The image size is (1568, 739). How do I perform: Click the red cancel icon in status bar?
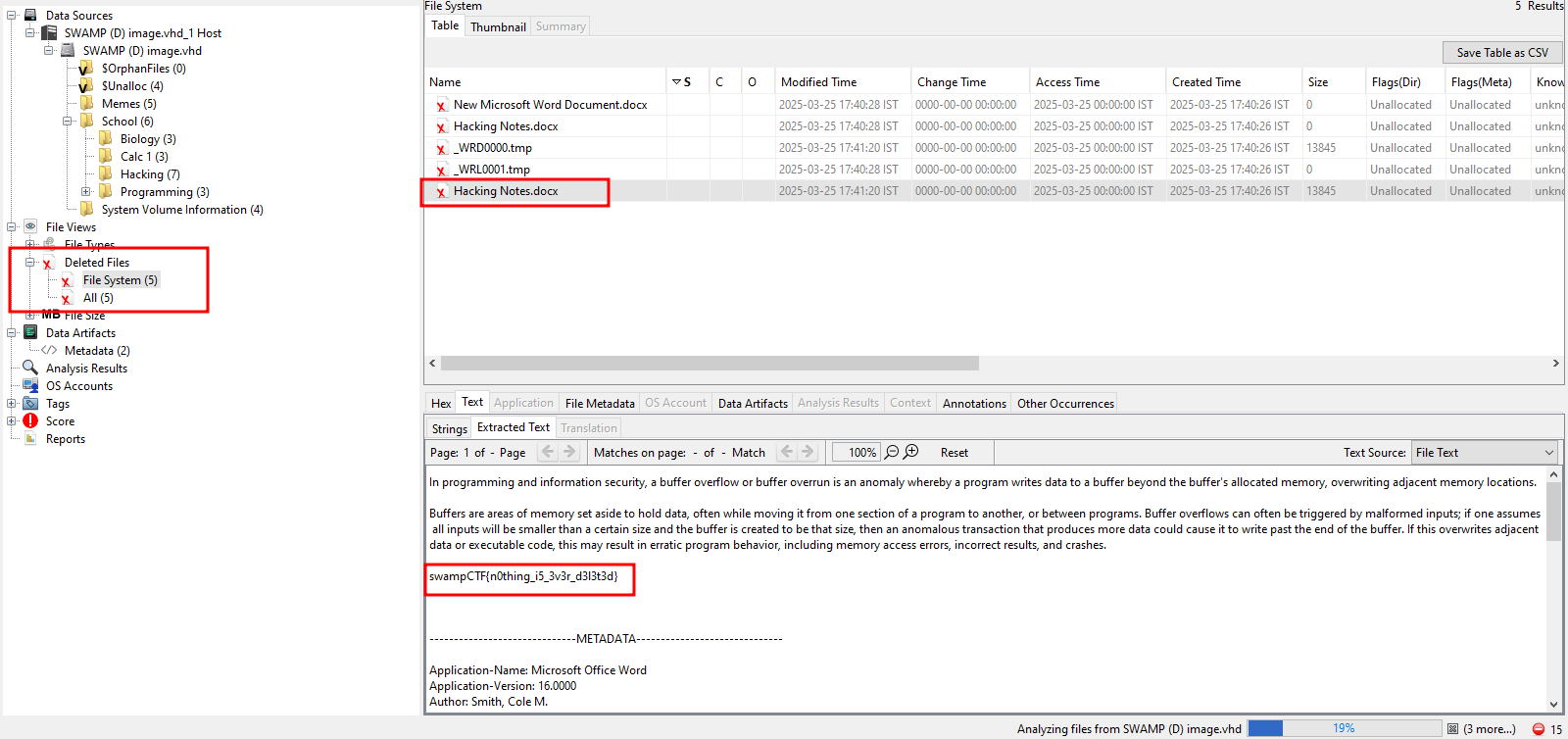coord(1538,729)
